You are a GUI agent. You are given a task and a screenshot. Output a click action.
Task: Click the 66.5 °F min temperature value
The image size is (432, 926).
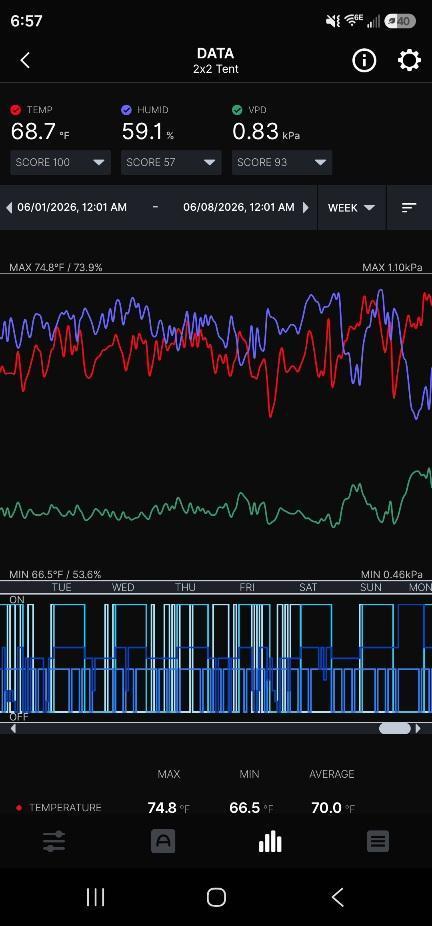point(251,808)
